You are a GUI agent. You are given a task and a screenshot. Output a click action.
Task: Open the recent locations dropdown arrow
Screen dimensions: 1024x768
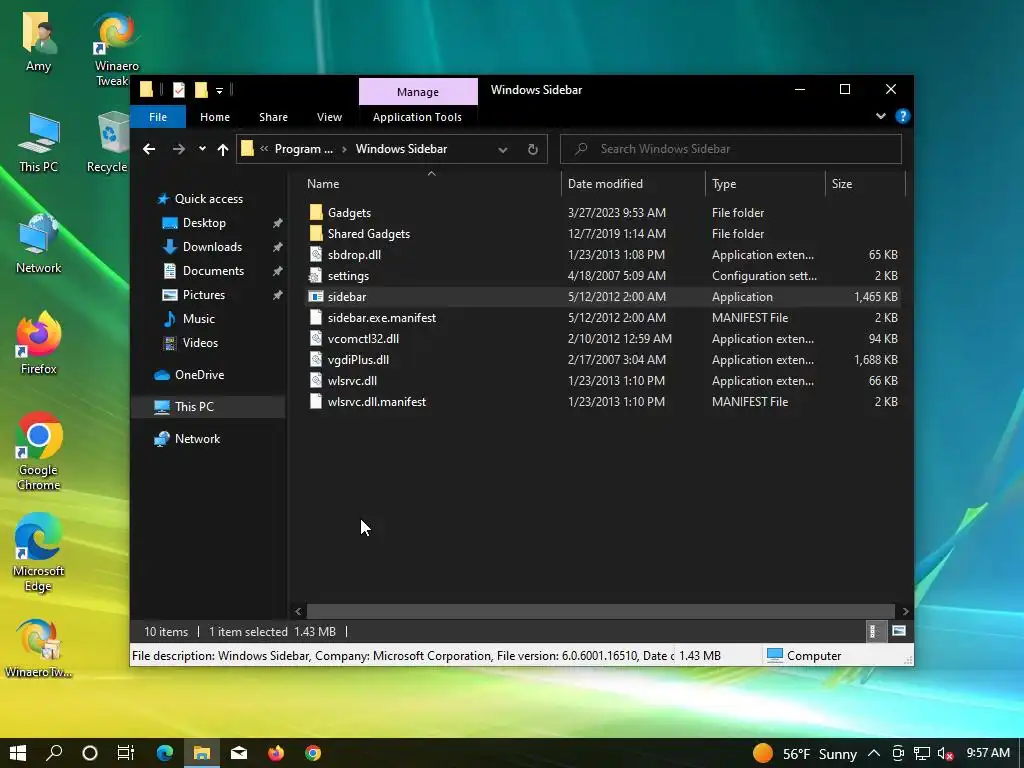point(202,149)
